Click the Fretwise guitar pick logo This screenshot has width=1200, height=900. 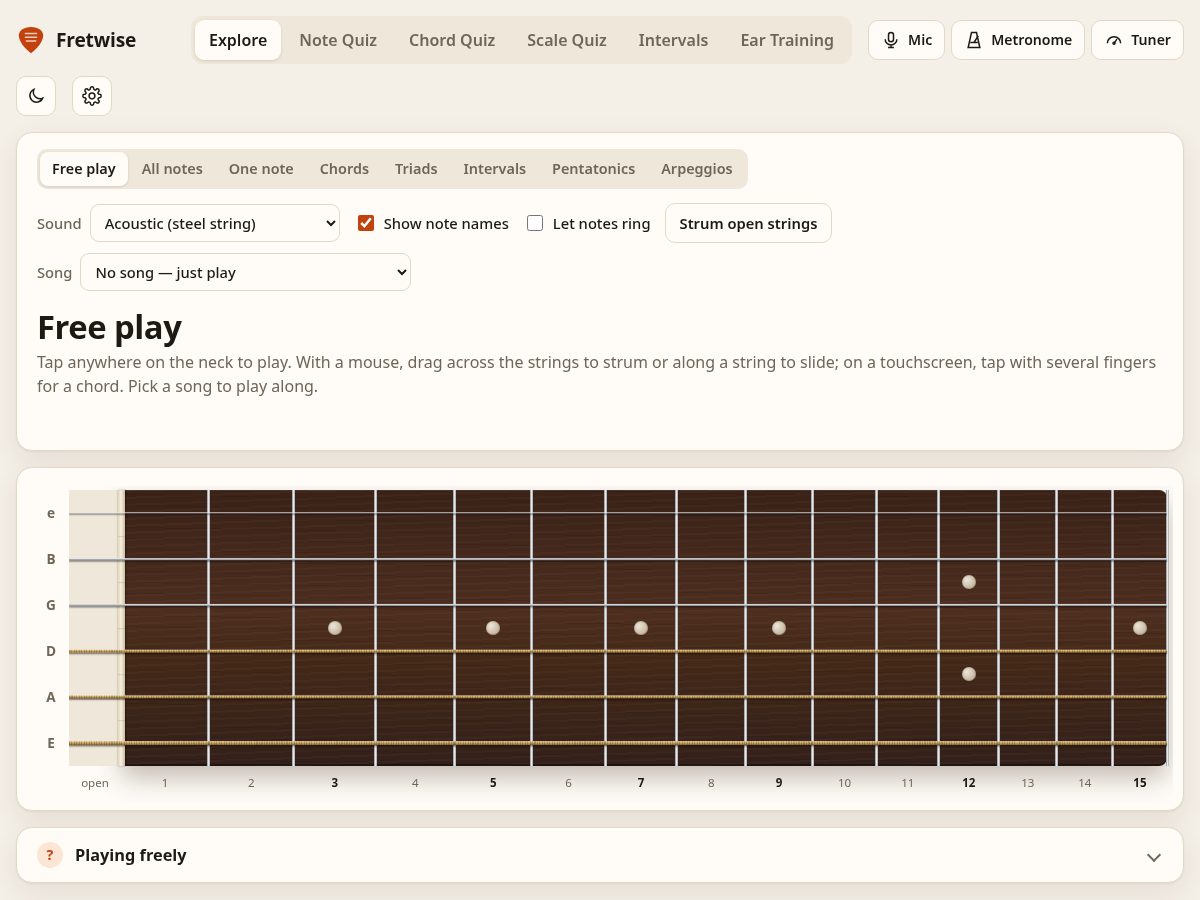(x=31, y=40)
